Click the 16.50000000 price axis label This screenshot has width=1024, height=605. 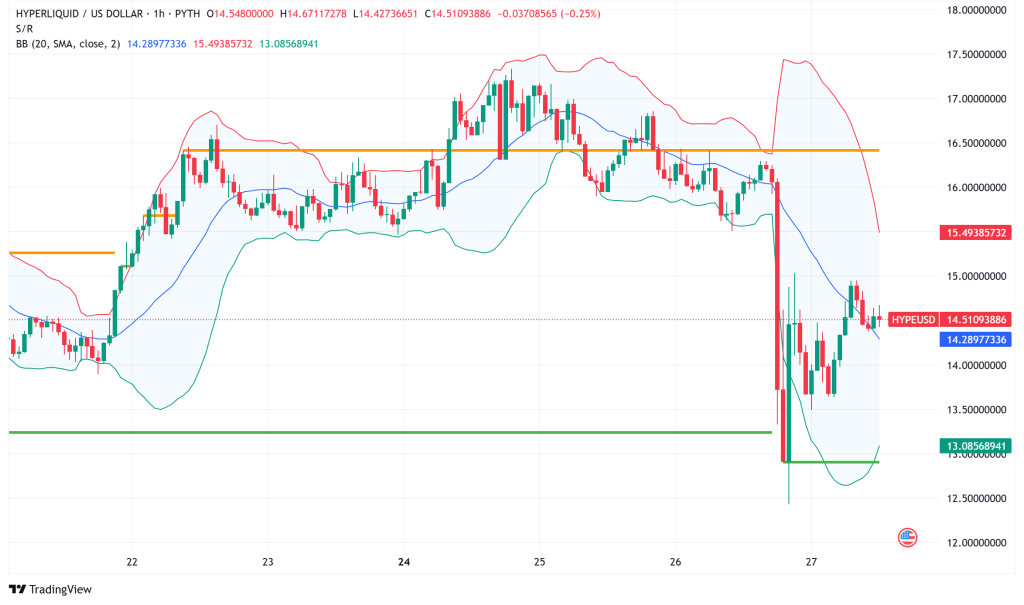pyautogui.click(x=976, y=143)
